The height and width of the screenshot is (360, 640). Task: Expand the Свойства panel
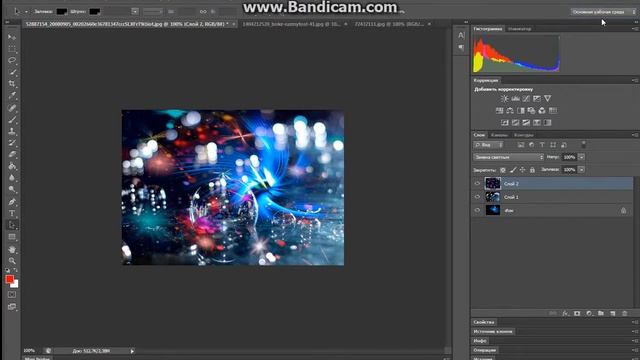pyautogui.click(x=484, y=322)
